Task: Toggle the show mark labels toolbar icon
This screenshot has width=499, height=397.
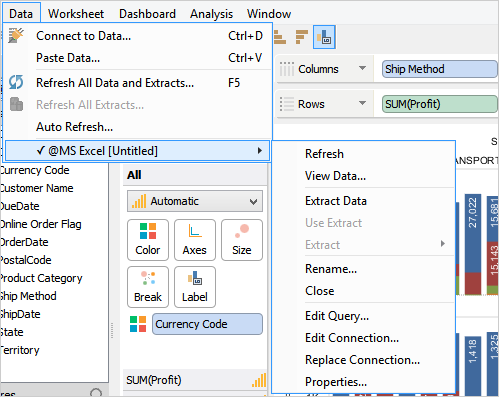Action: pos(324,37)
